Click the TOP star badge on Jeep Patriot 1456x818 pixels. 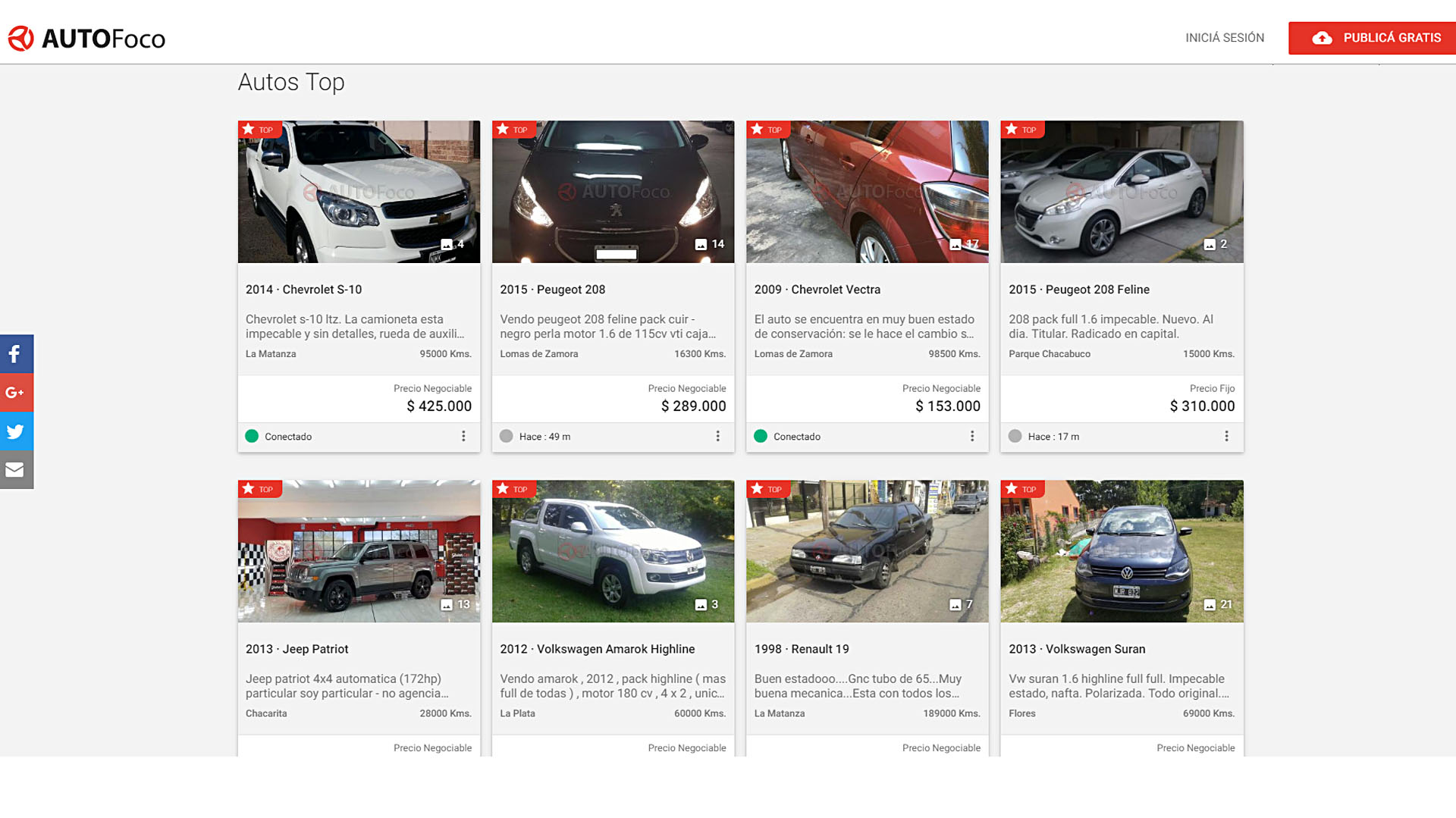[259, 489]
